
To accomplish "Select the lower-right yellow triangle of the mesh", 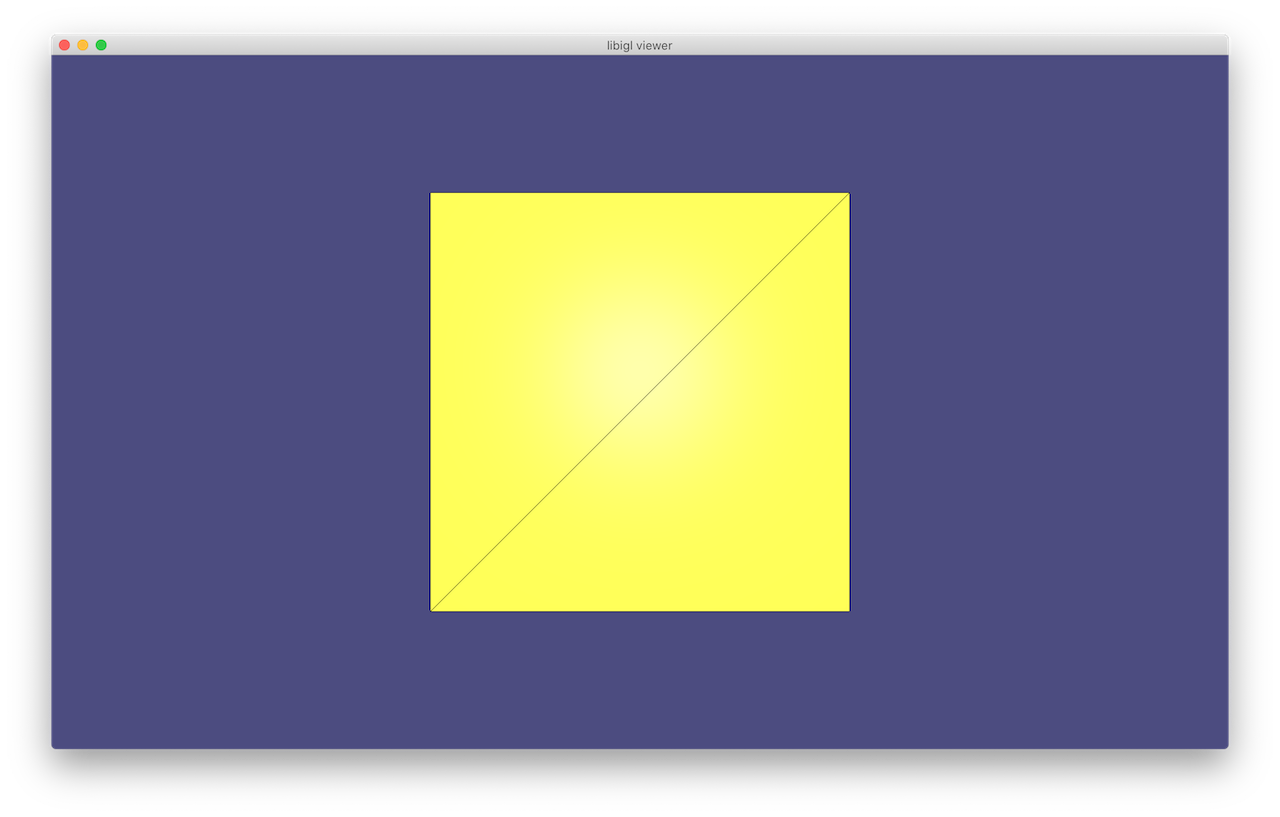I will click(710, 472).
